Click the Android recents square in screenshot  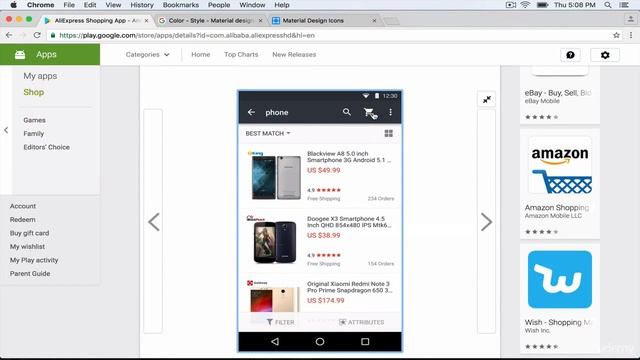pyautogui.click(x=365, y=341)
